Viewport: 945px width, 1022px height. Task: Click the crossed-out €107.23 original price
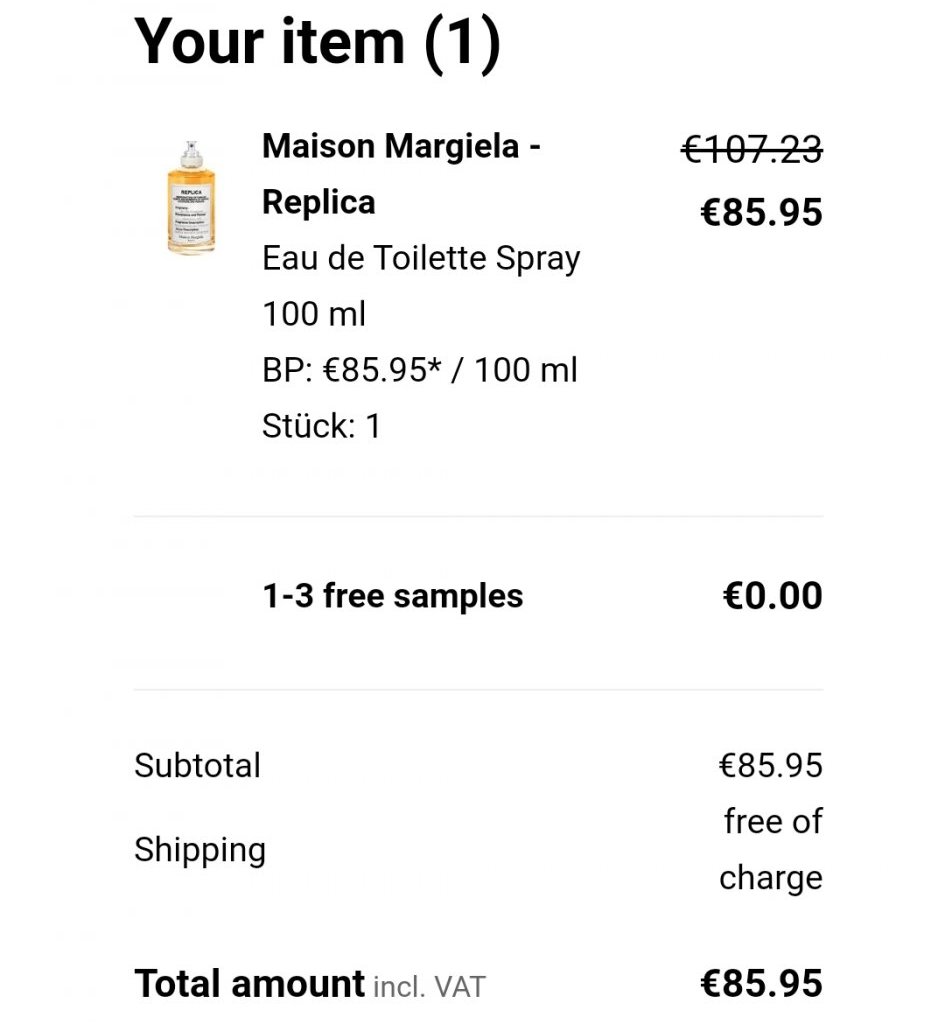click(752, 150)
